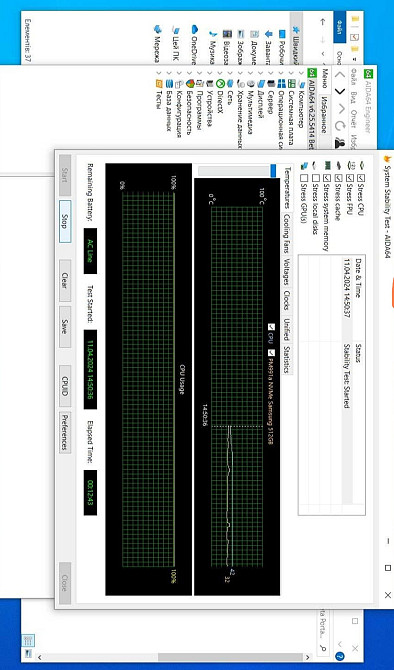The image size is (394, 670).
Task: Toggle PM991a NVMe Samsung graph checkbox
Action: (x=271, y=353)
